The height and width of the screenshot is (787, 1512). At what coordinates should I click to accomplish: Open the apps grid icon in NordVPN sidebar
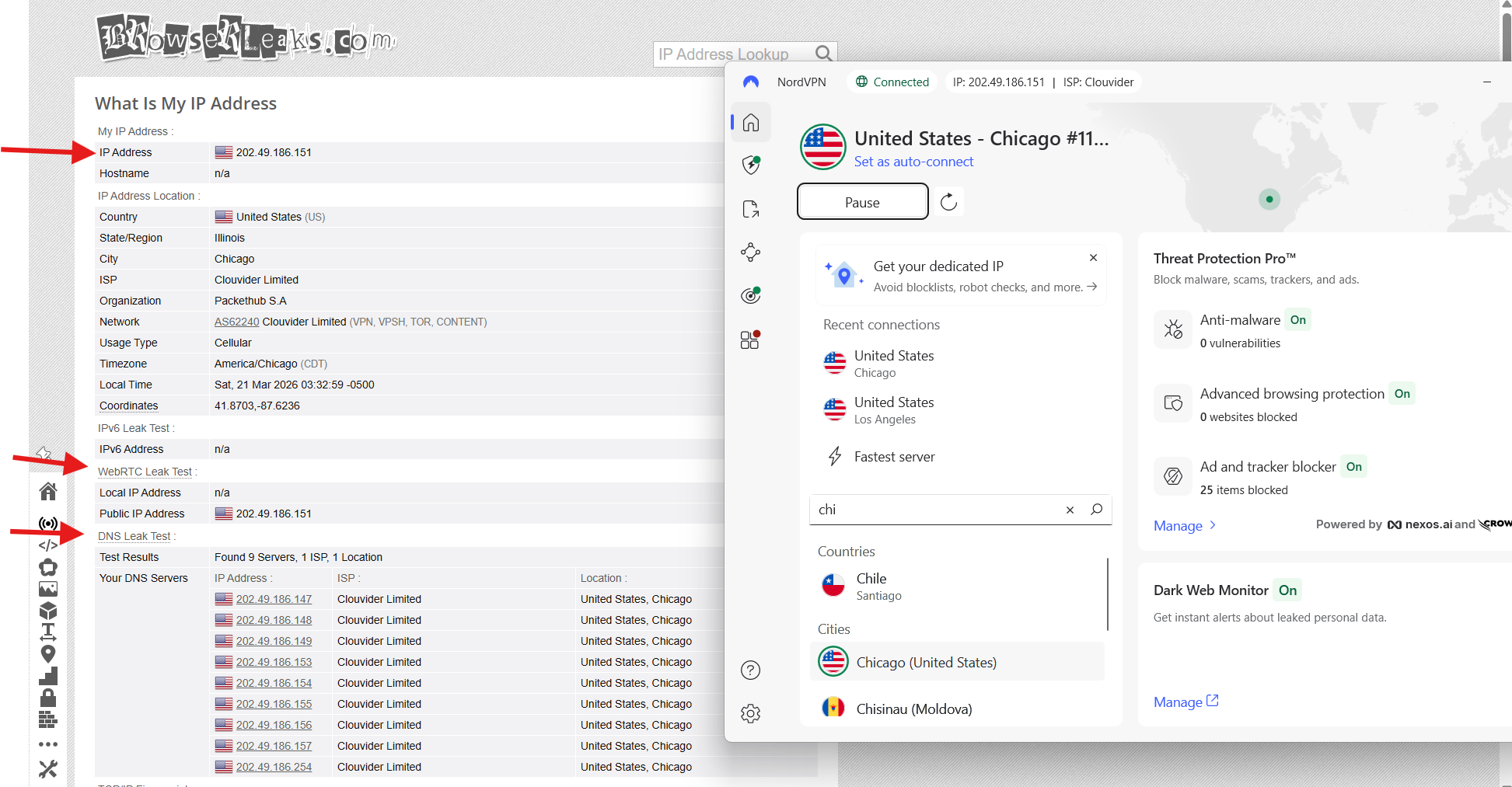750,340
